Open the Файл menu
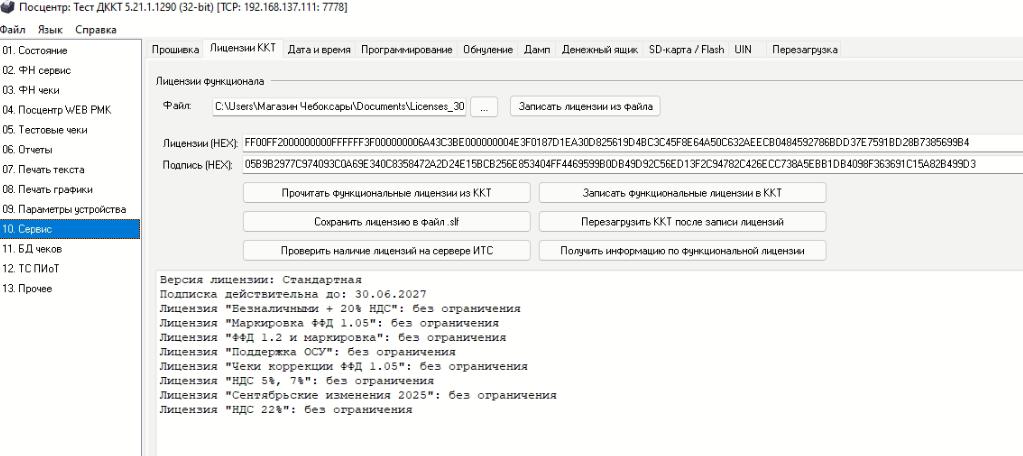1023x456 pixels. 12,29
